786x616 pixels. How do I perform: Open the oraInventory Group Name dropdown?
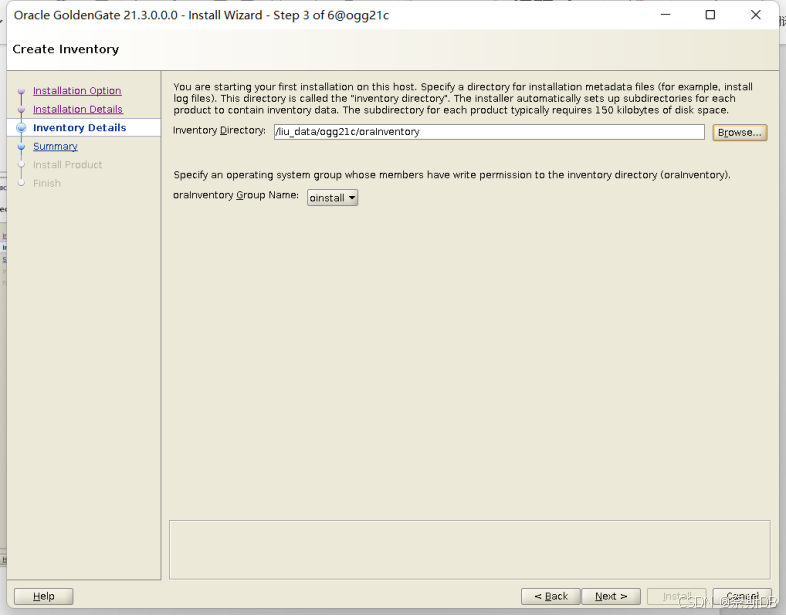pyautogui.click(x=332, y=198)
